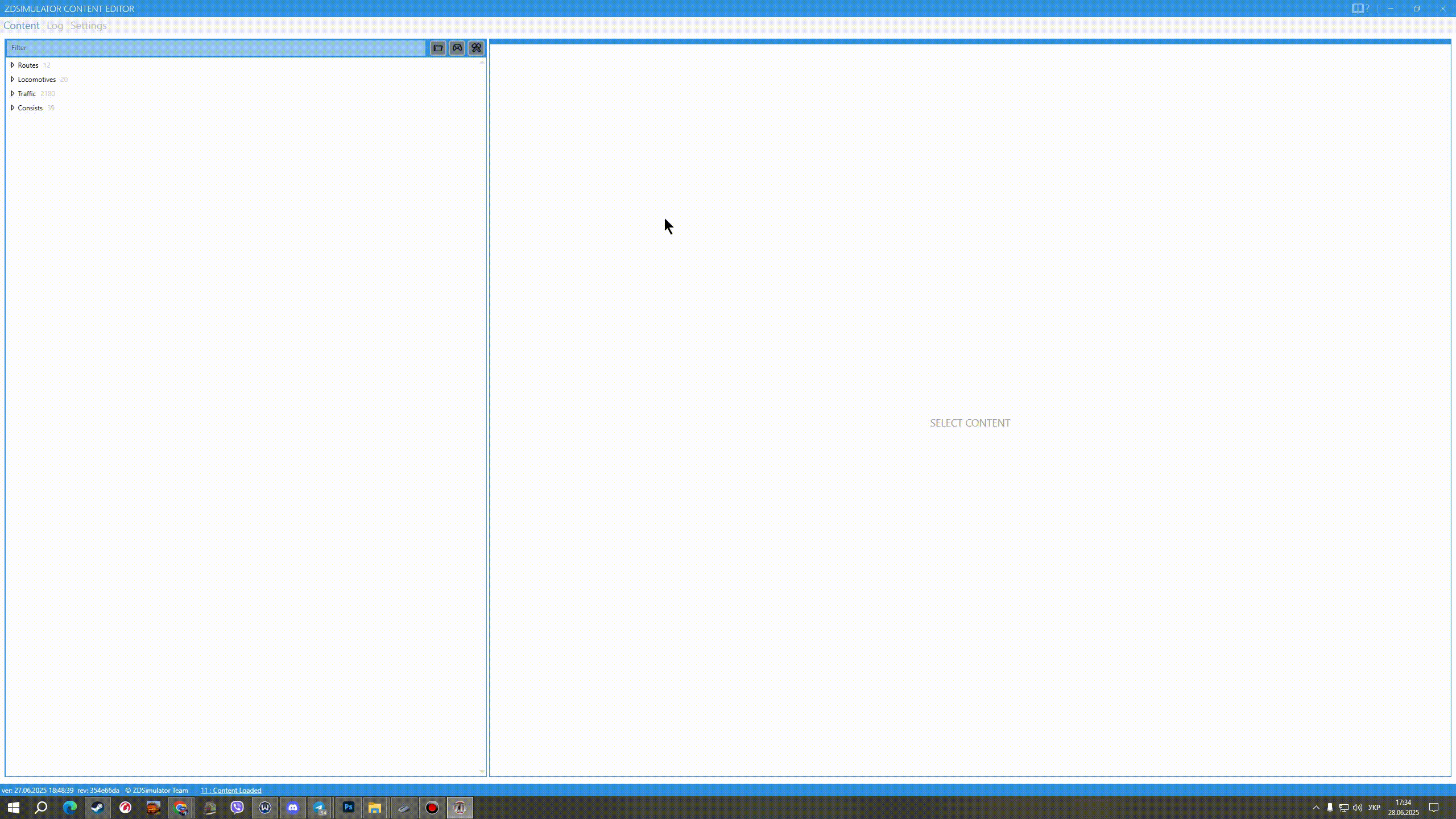Open the folder browse icon on the toolbar
This screenshot has height=819, width=1456.
(x=438, y=48)
